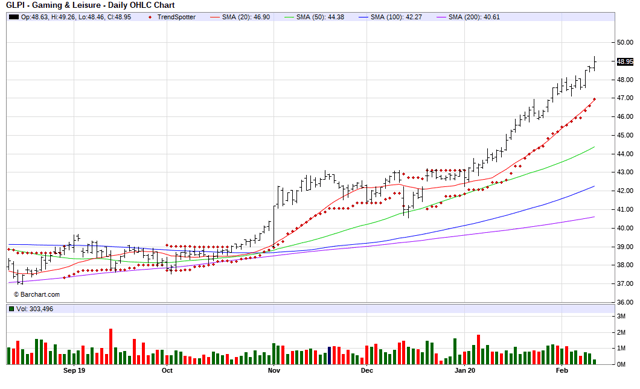Click the black OHLC legend swatch
The width and height of the screenshot is (640, 389).
pos(14,17)
